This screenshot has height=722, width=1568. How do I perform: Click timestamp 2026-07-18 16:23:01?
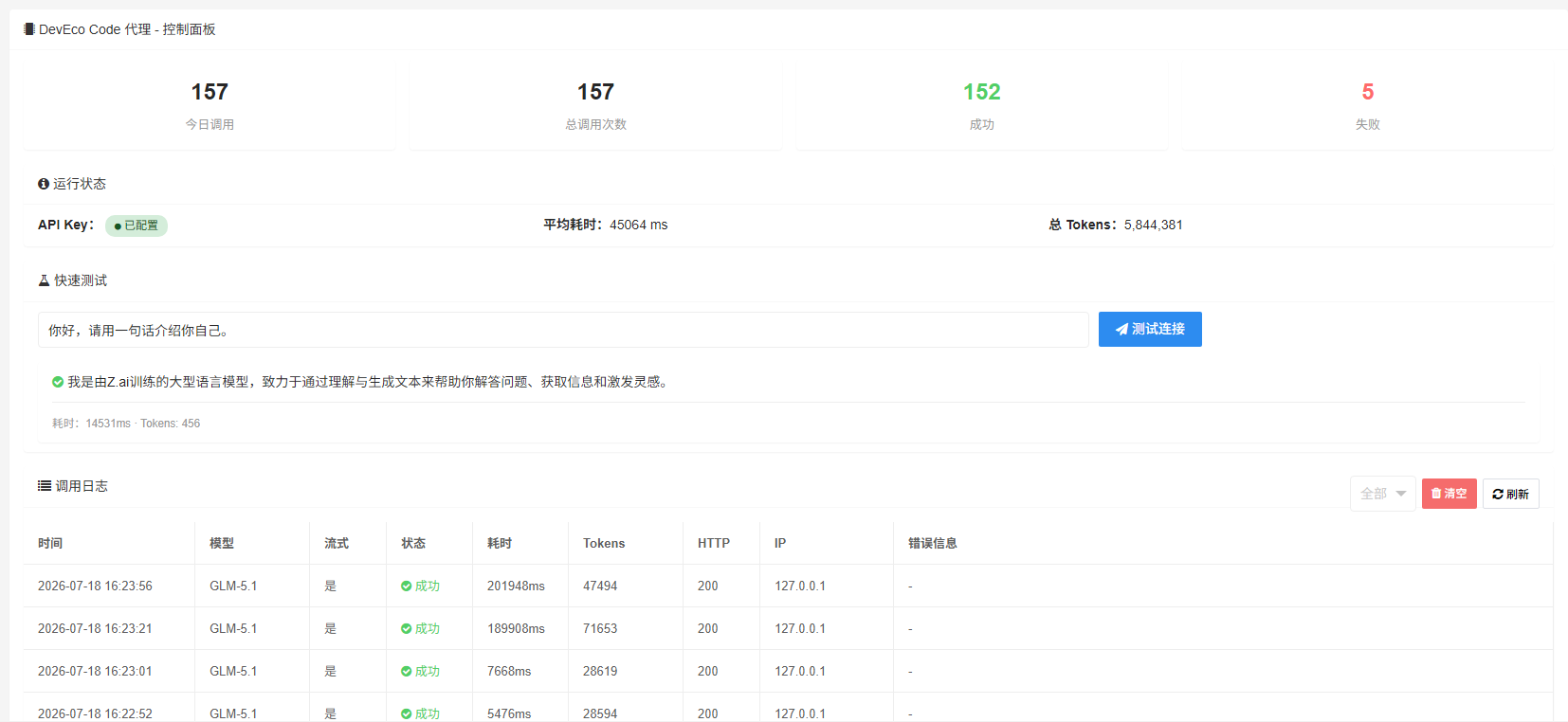tap(95, 672)
